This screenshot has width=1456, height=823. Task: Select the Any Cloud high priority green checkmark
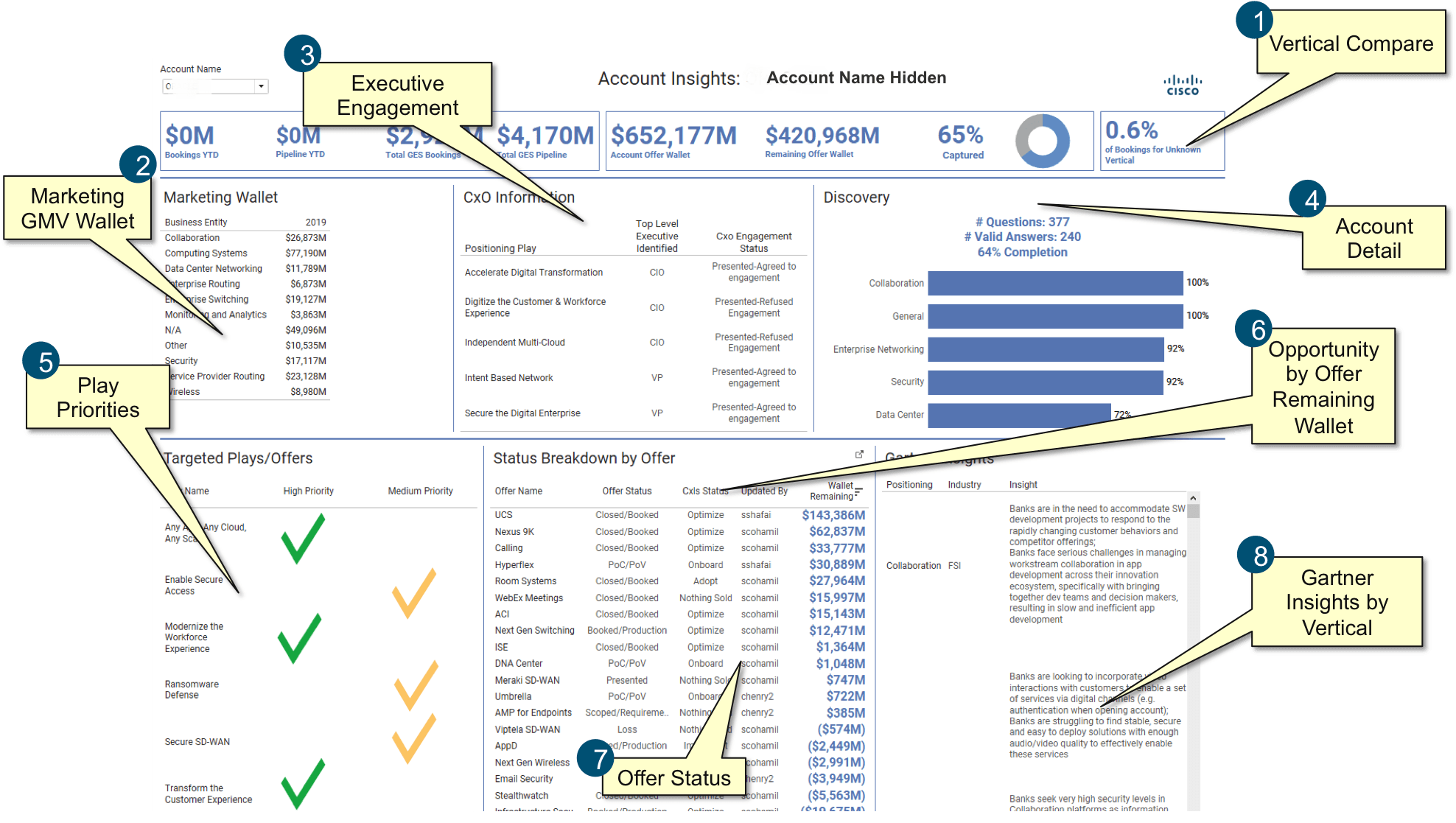(303, 539)
